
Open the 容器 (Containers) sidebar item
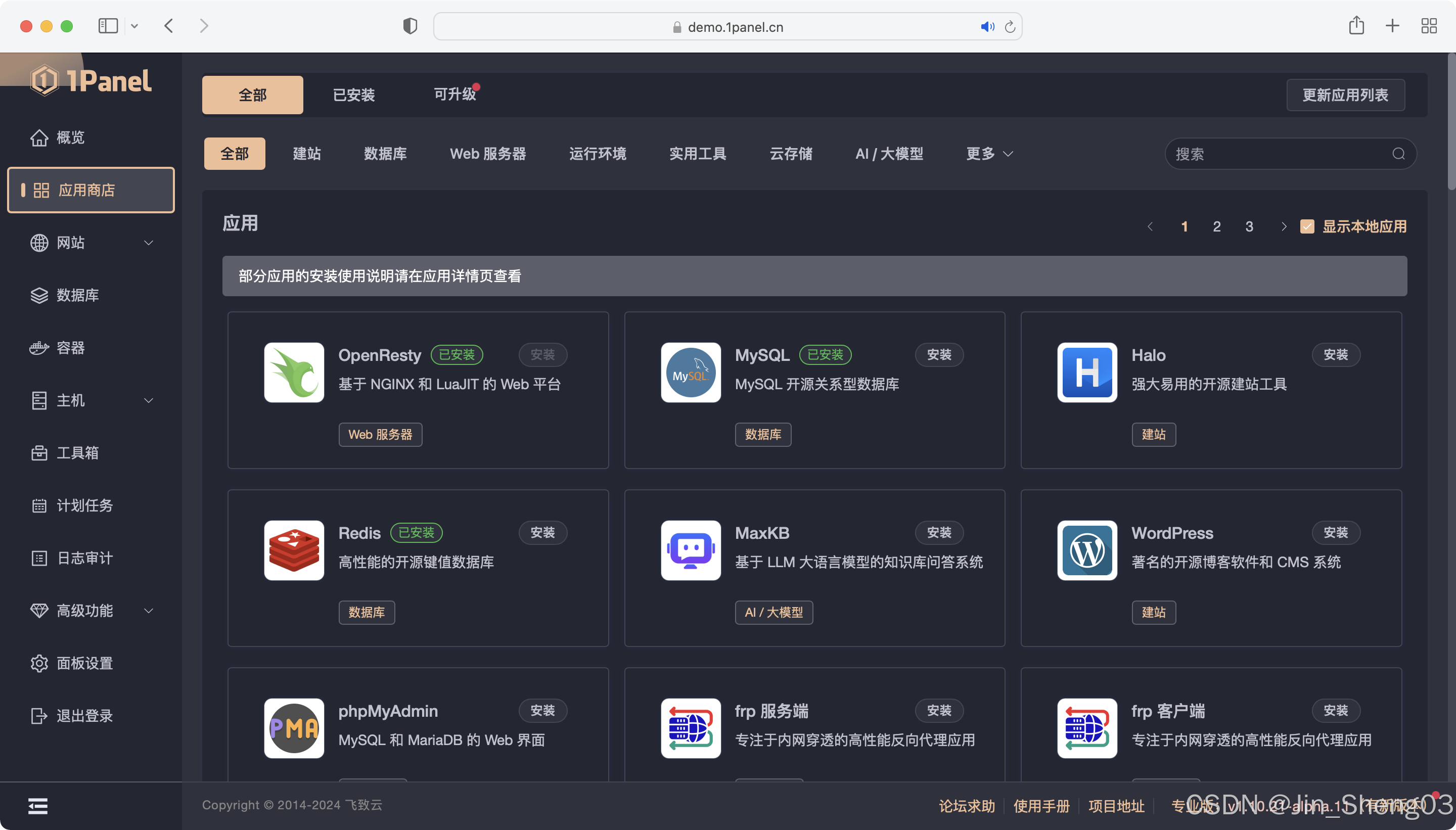71,348
